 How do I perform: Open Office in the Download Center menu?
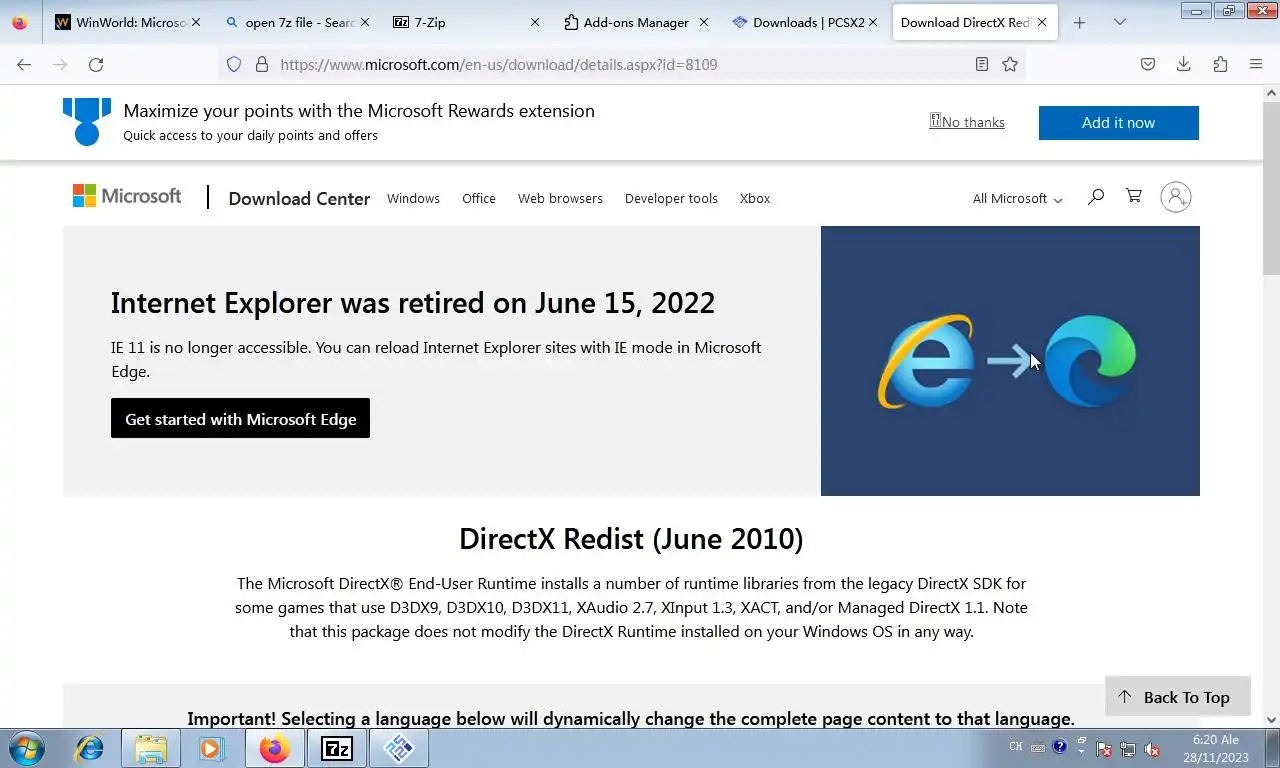coord(479,198)
